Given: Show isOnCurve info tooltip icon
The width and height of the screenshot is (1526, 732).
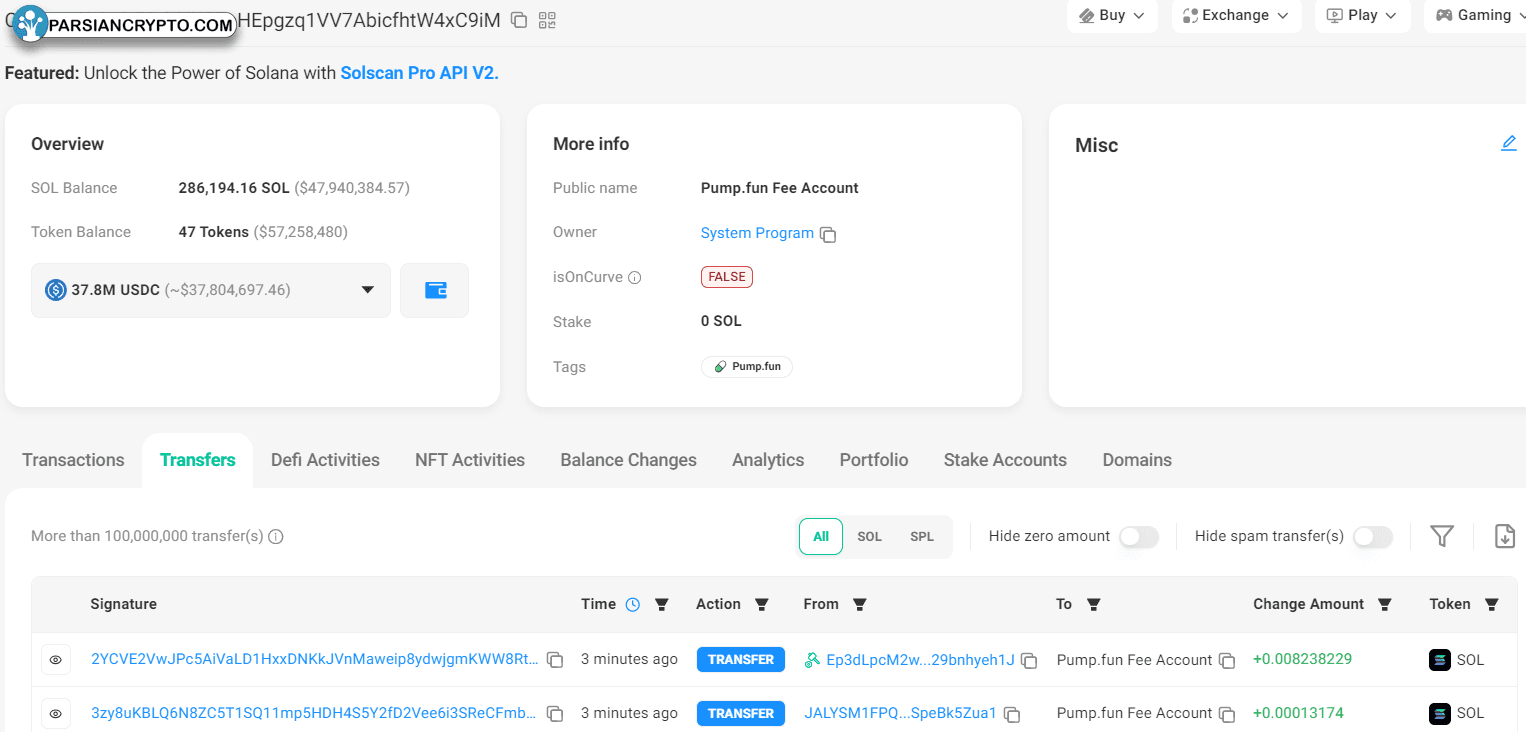Looking at the screenshot, I should point(634,278).
